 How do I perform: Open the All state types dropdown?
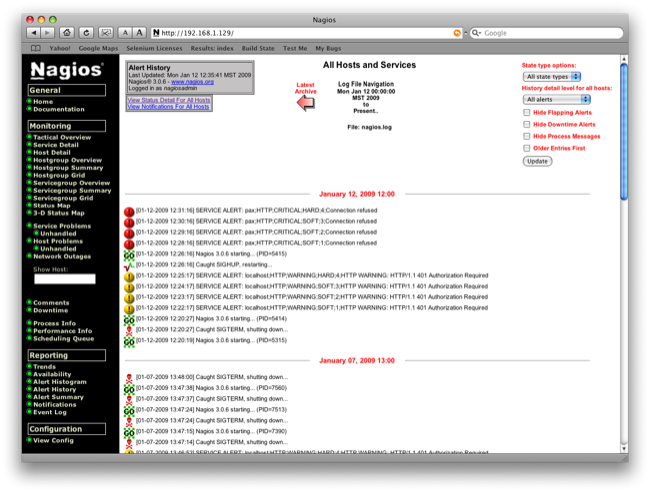click(552, 77)
